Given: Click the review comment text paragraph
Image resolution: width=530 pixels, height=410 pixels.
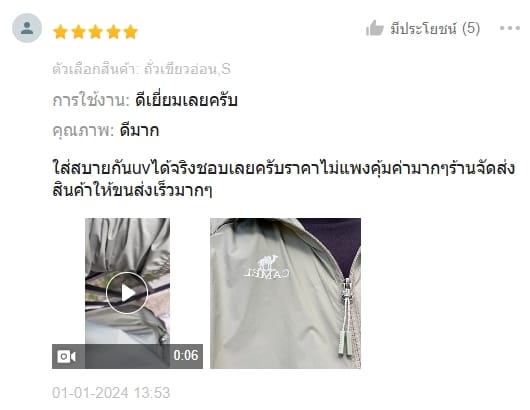Looking at the screenshot, I should click(284, 179).
